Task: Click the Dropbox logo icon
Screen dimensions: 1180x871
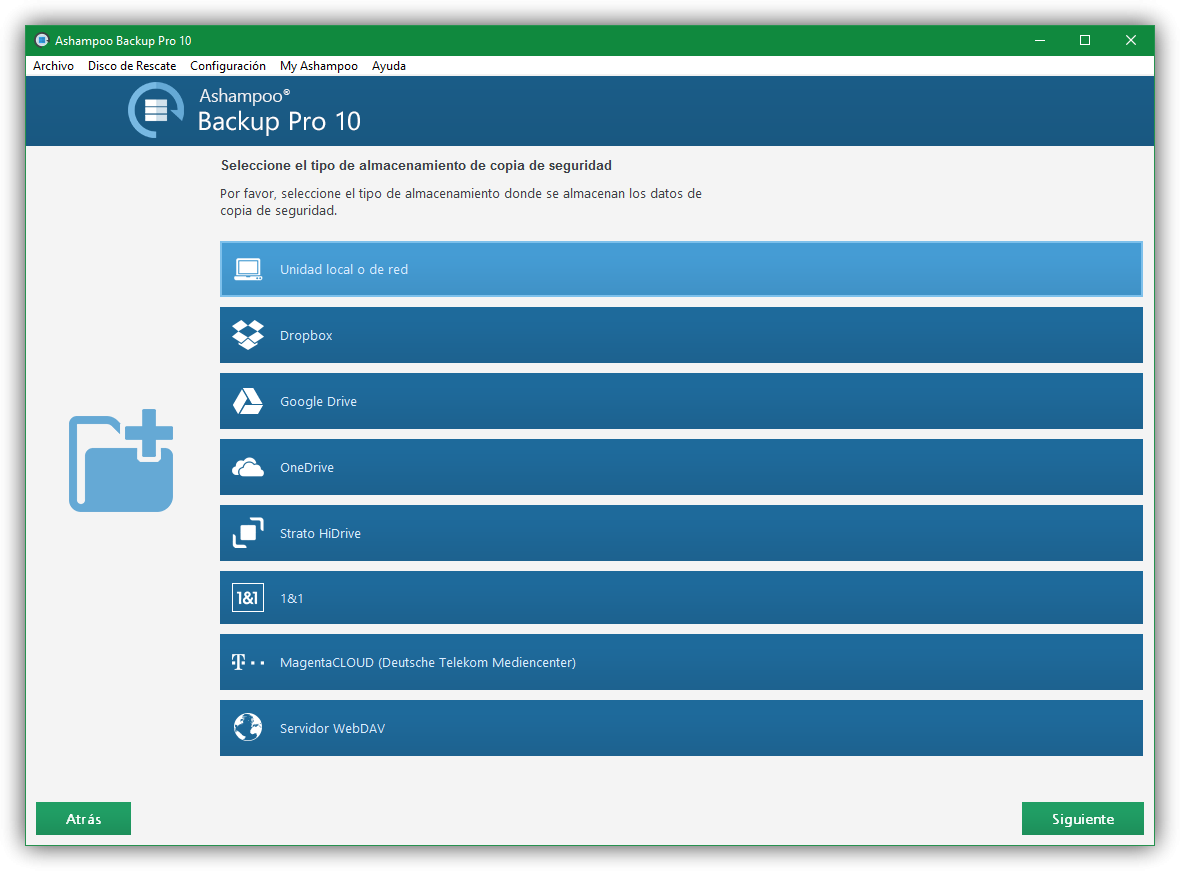Action: [248, 335]
